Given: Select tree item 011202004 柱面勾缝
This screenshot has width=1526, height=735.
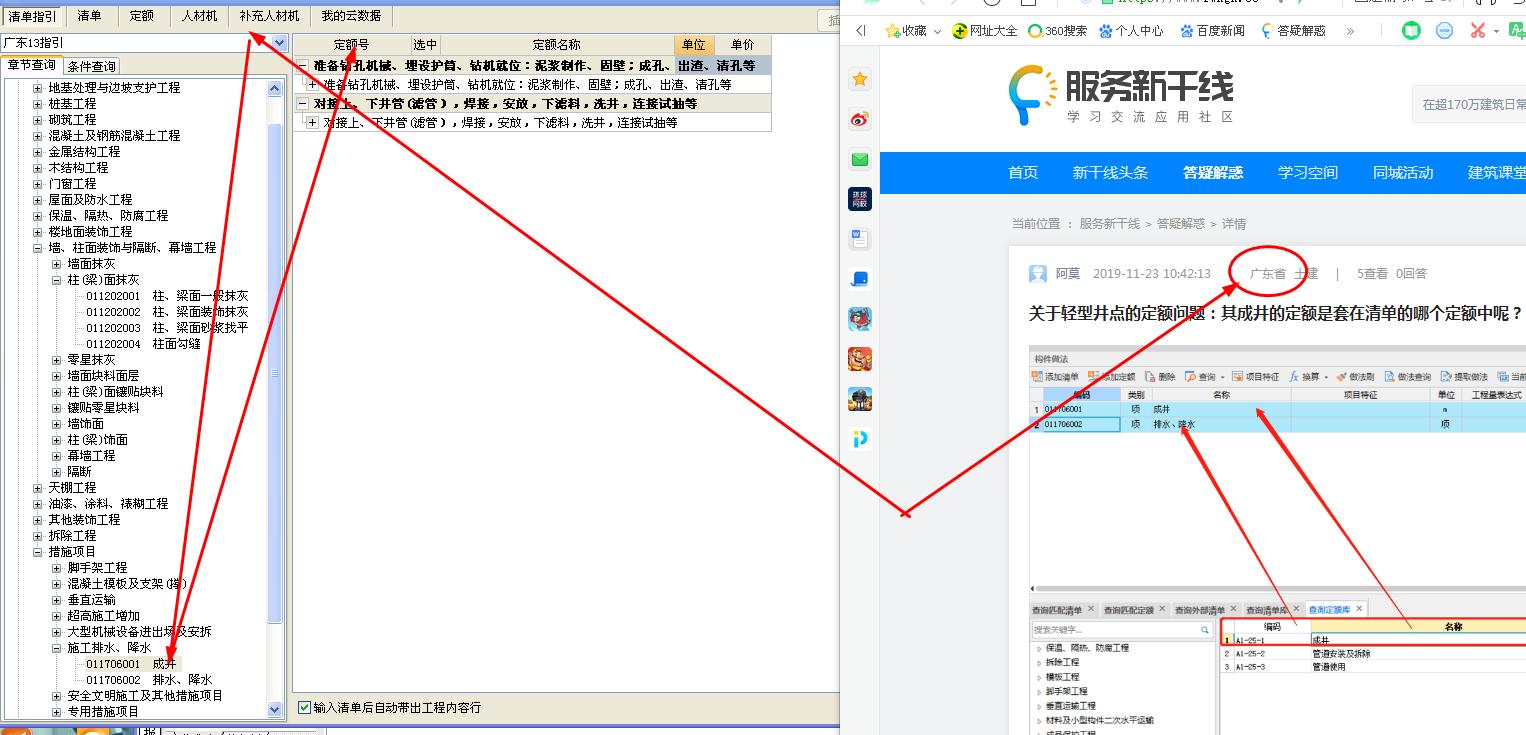Looking at the screenshot, I should point(143,344).
